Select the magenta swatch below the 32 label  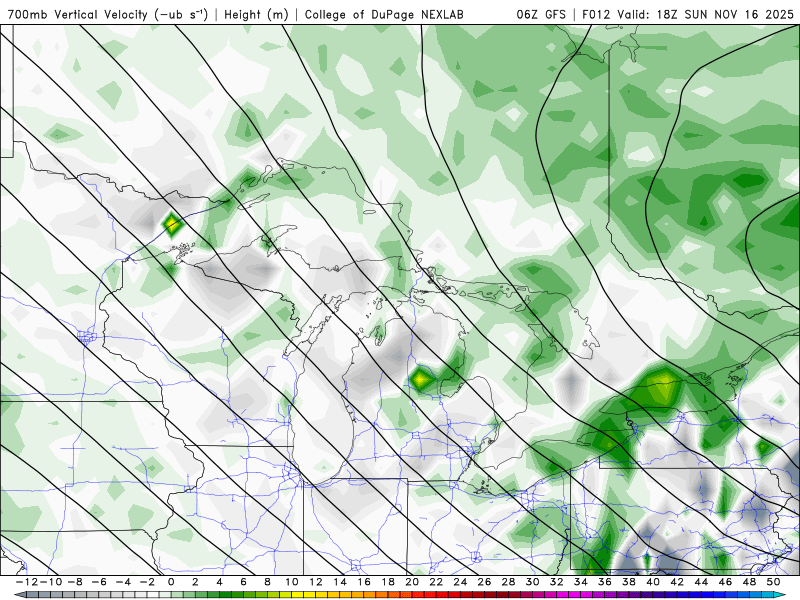(x=560, y=595)
